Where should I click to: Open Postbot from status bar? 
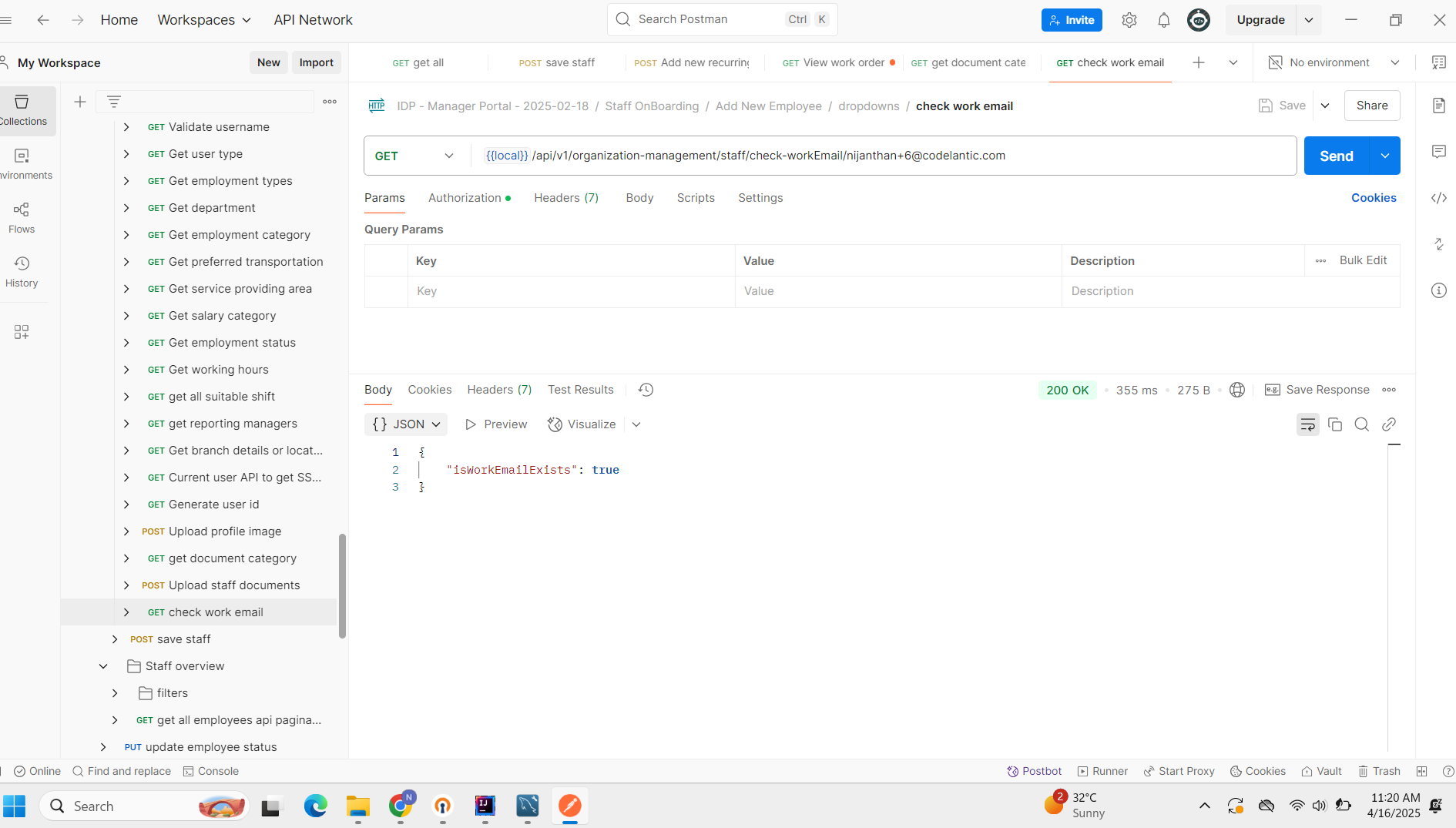1034,771
